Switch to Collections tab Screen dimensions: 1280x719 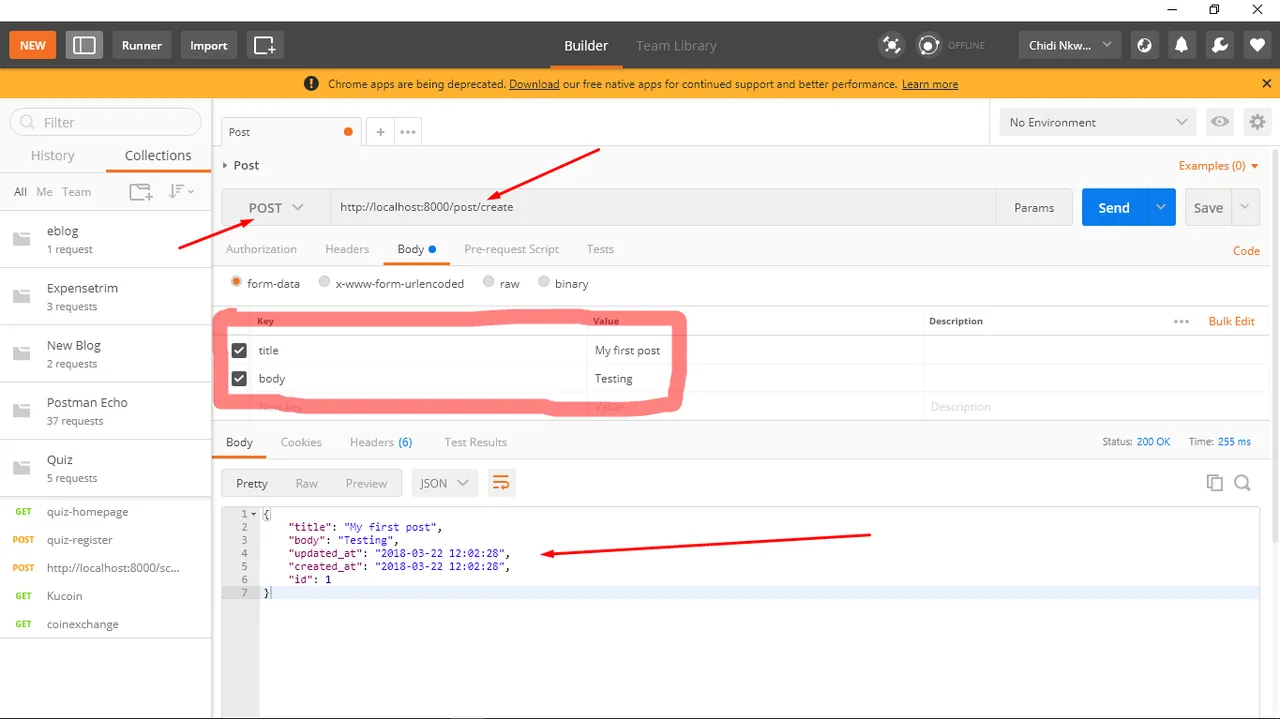coord(158,155)
